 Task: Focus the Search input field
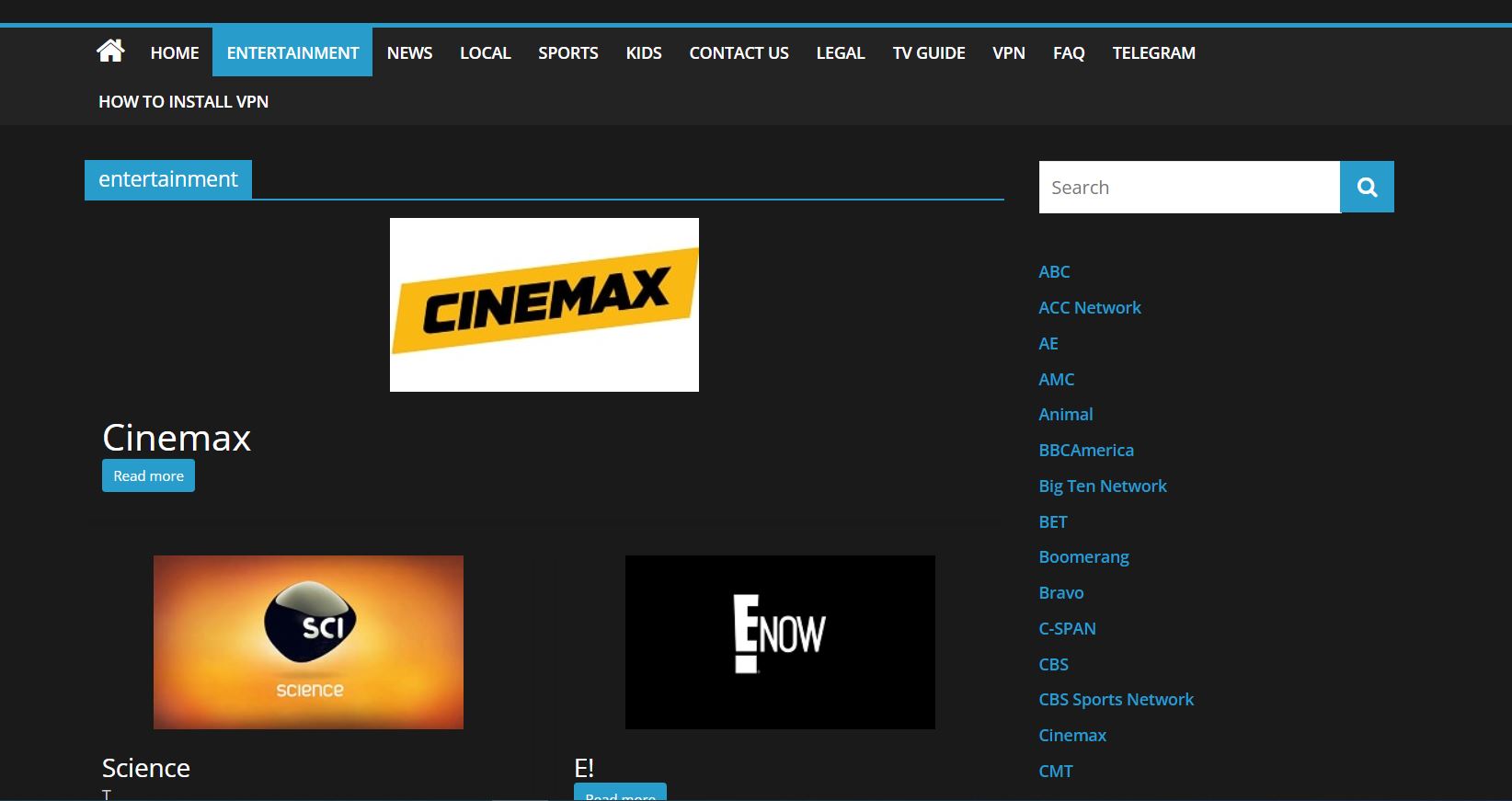click(x=1189, y=187)
